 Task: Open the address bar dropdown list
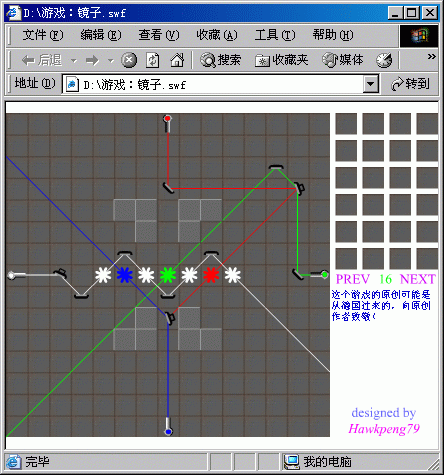tap(371, 84)
